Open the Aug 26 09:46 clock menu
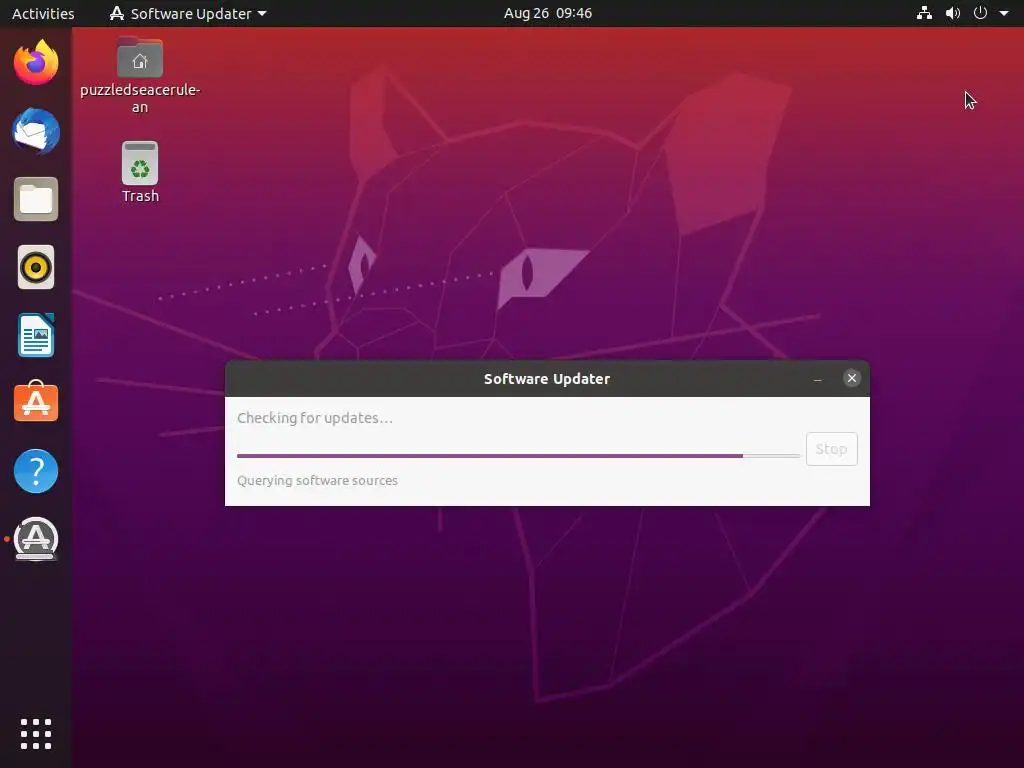The height and width of the screenshot is (768, 1024). pos(548,13)
